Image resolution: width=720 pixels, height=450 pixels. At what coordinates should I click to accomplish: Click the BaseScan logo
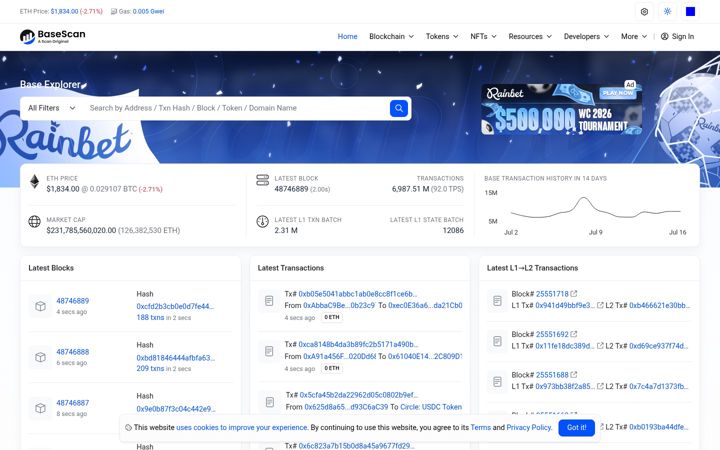(x=52, y=36)
